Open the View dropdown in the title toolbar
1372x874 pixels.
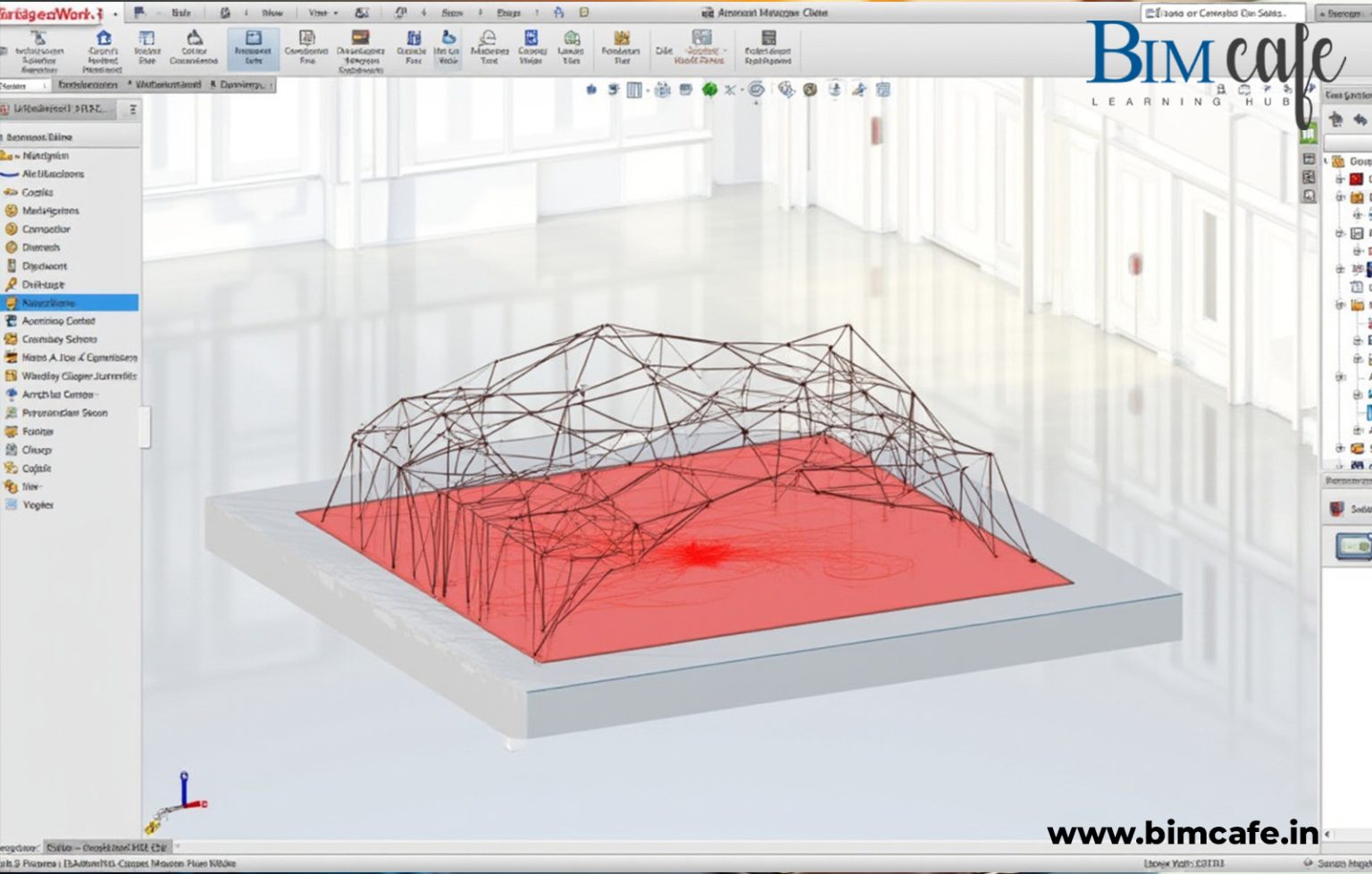click(322, 13)
